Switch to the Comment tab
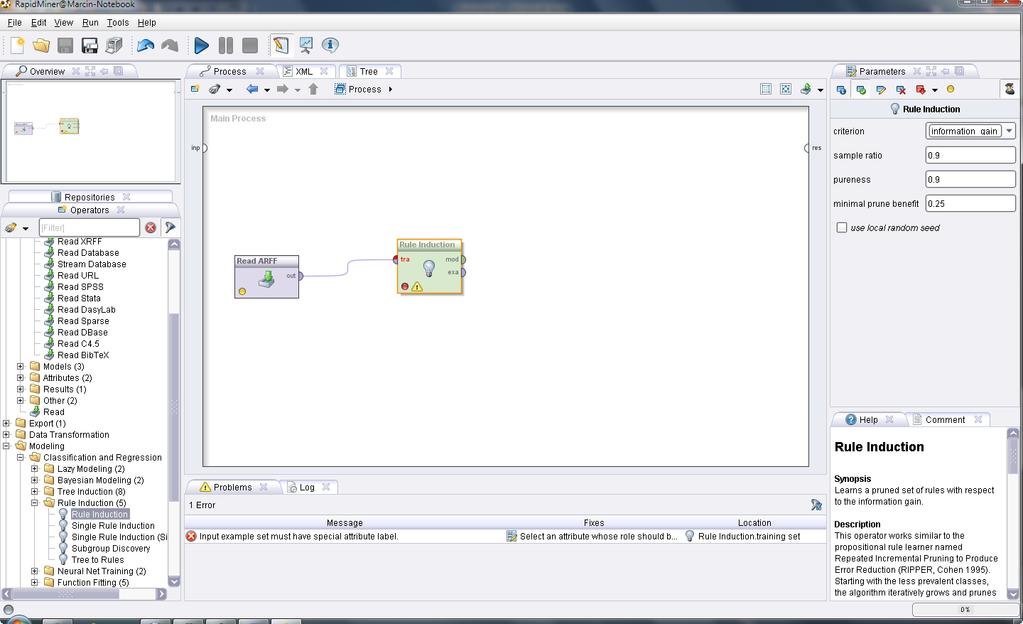The width and height of the screenshot is (1023, 624). point(945,420)
